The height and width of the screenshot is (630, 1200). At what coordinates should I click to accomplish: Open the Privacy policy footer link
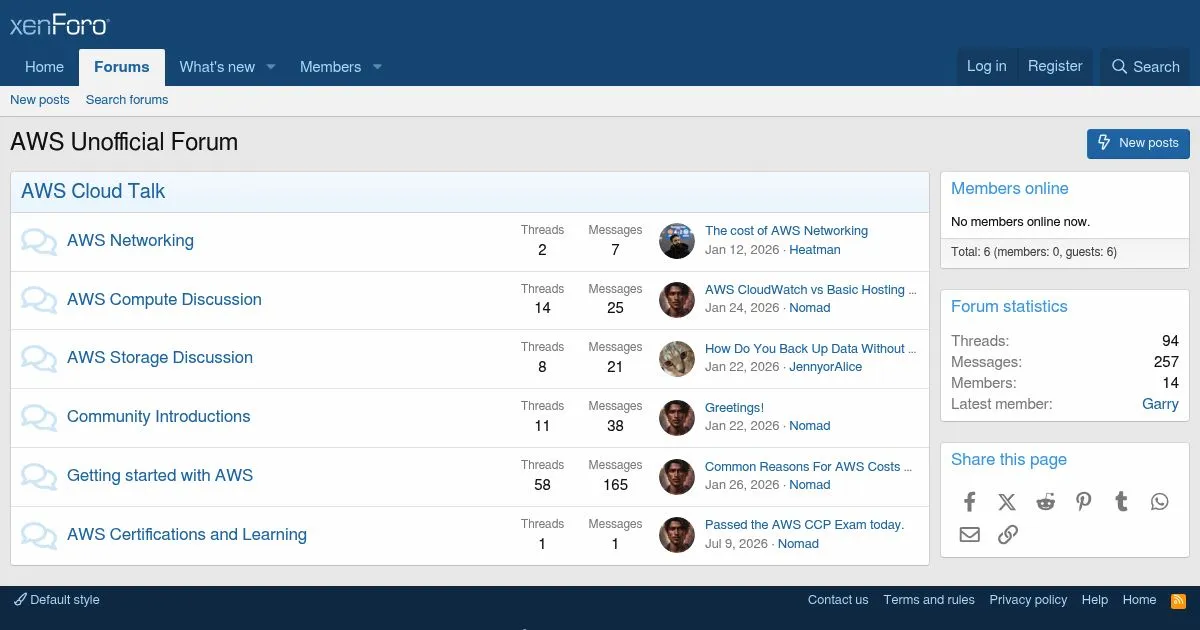(1028, 600)
